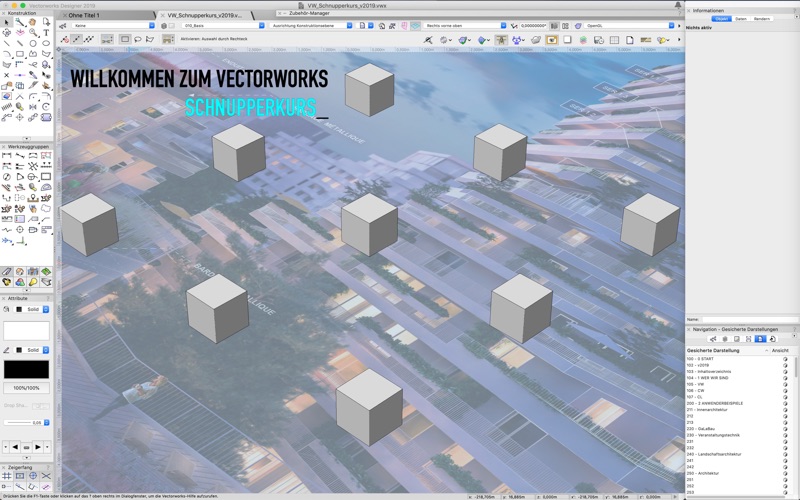800x500 pixels.
Task: Toggle grid snapping in Zeigerfang palette
Action: coord(7,476)
